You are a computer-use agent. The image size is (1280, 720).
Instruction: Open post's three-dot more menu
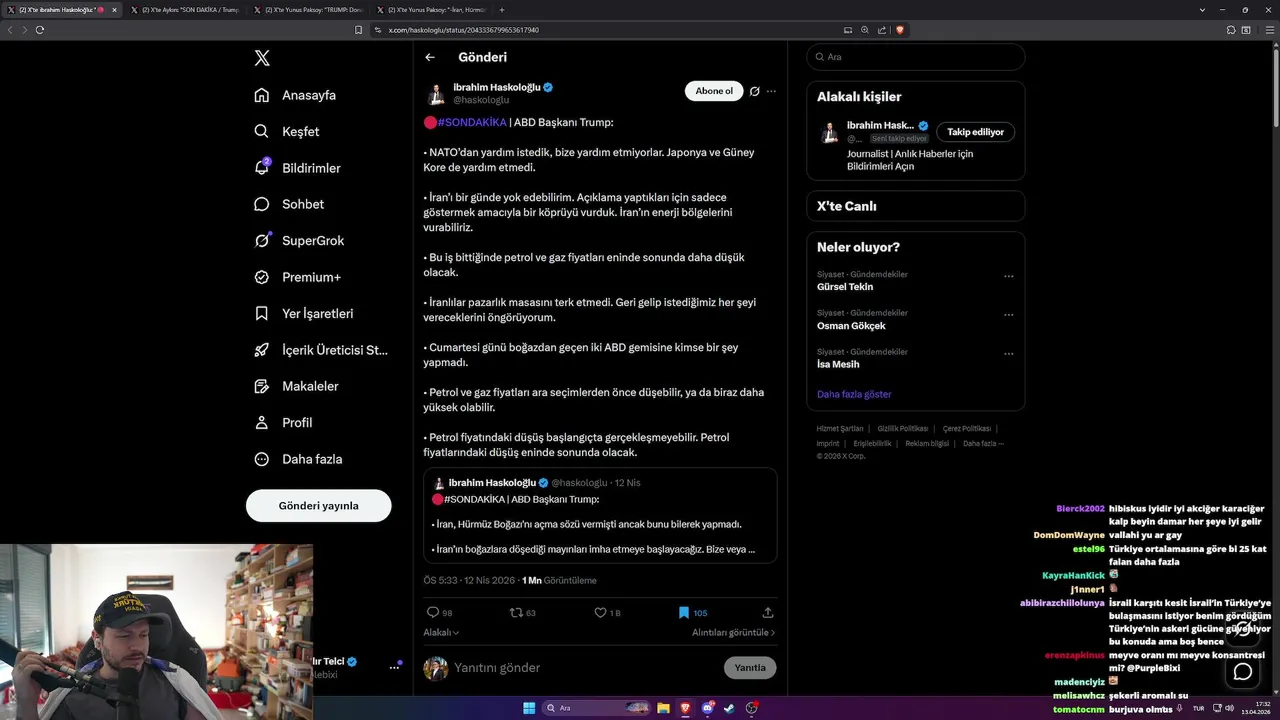coord(771,91)
